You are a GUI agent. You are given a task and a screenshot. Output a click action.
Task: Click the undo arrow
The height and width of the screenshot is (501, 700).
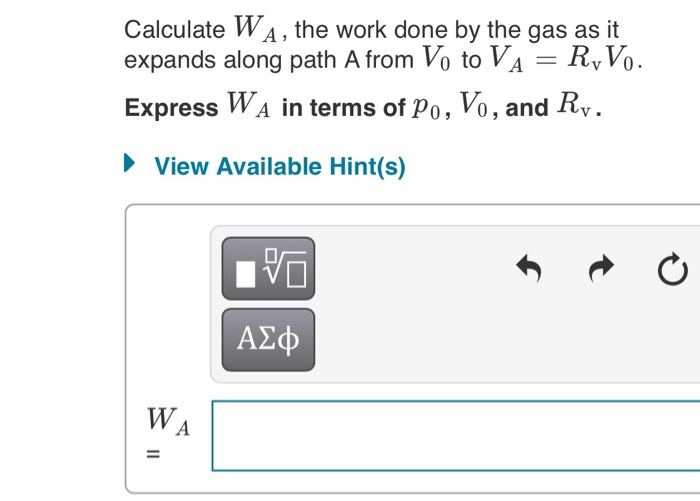pos(529,269)
